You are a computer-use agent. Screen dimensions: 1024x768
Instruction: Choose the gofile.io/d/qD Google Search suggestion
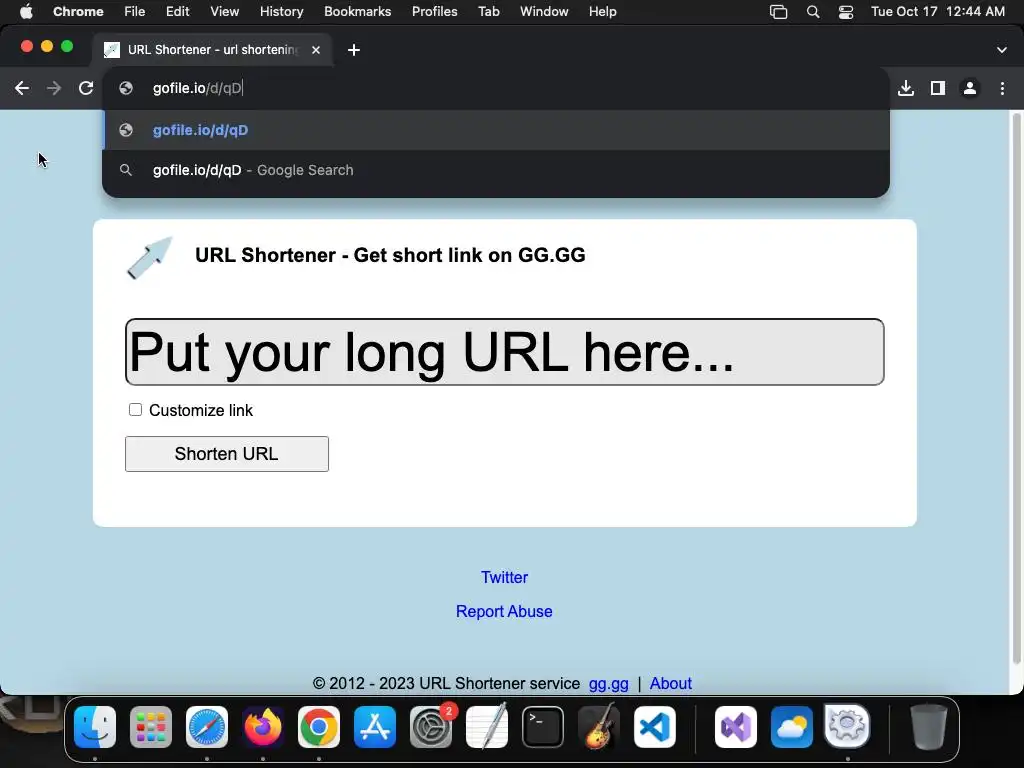(496, 170)
